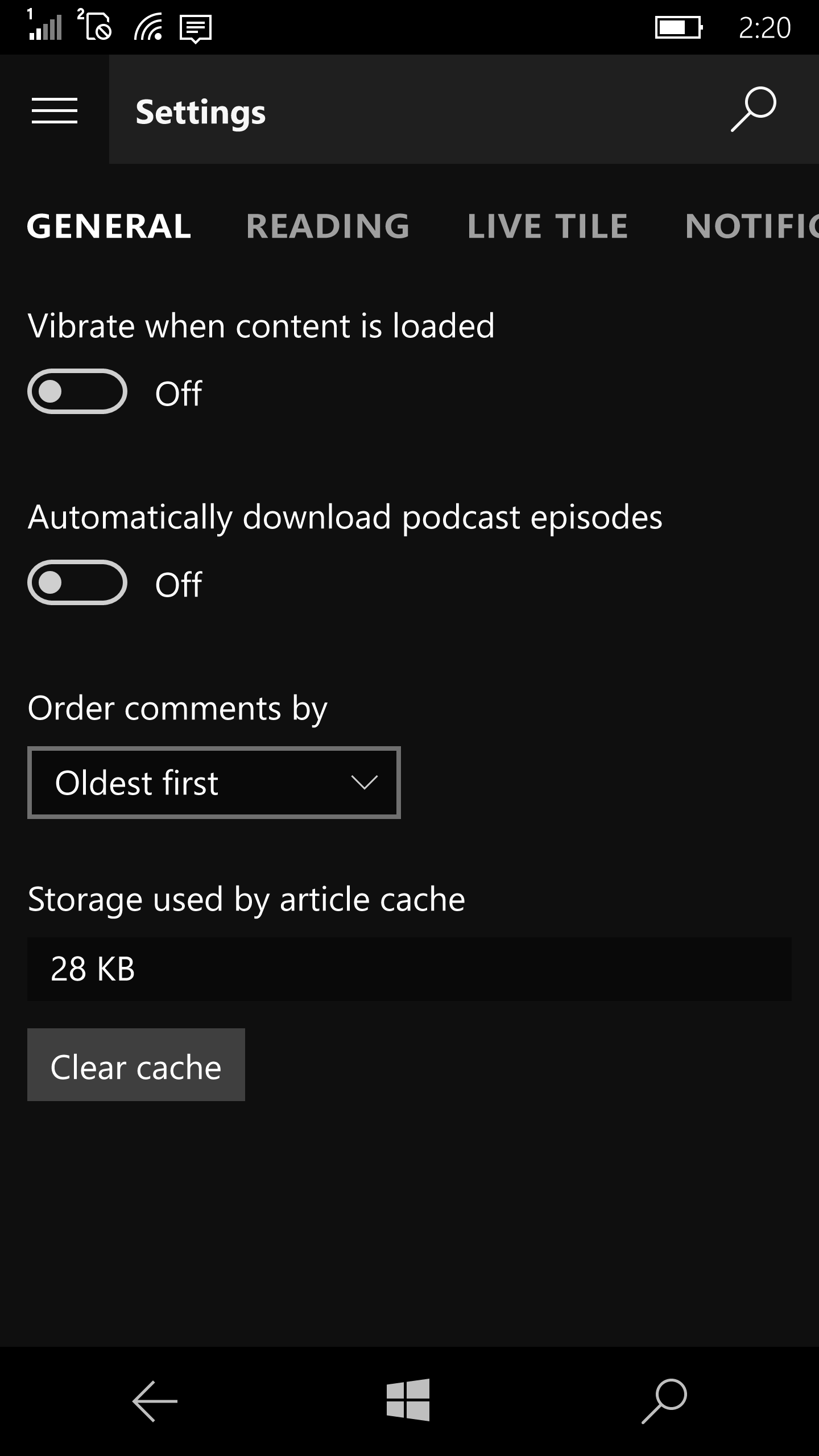Tap the clock in the status bar
The image size is (819, 1456).
coord(764,27)
